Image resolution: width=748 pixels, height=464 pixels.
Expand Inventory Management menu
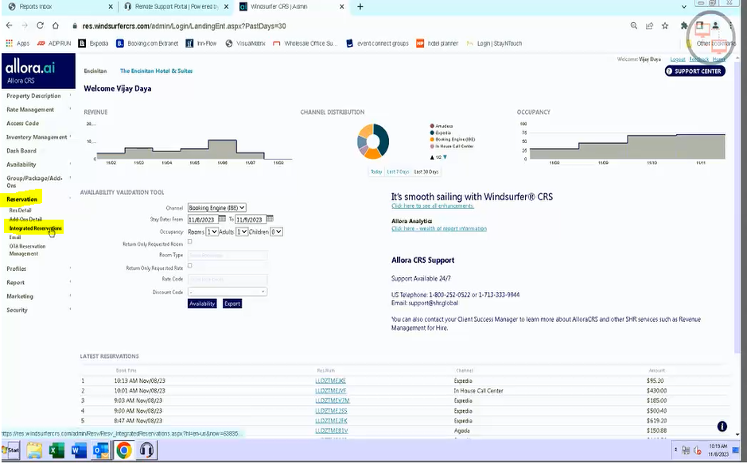pyautogui.click(x=36, y=137)
